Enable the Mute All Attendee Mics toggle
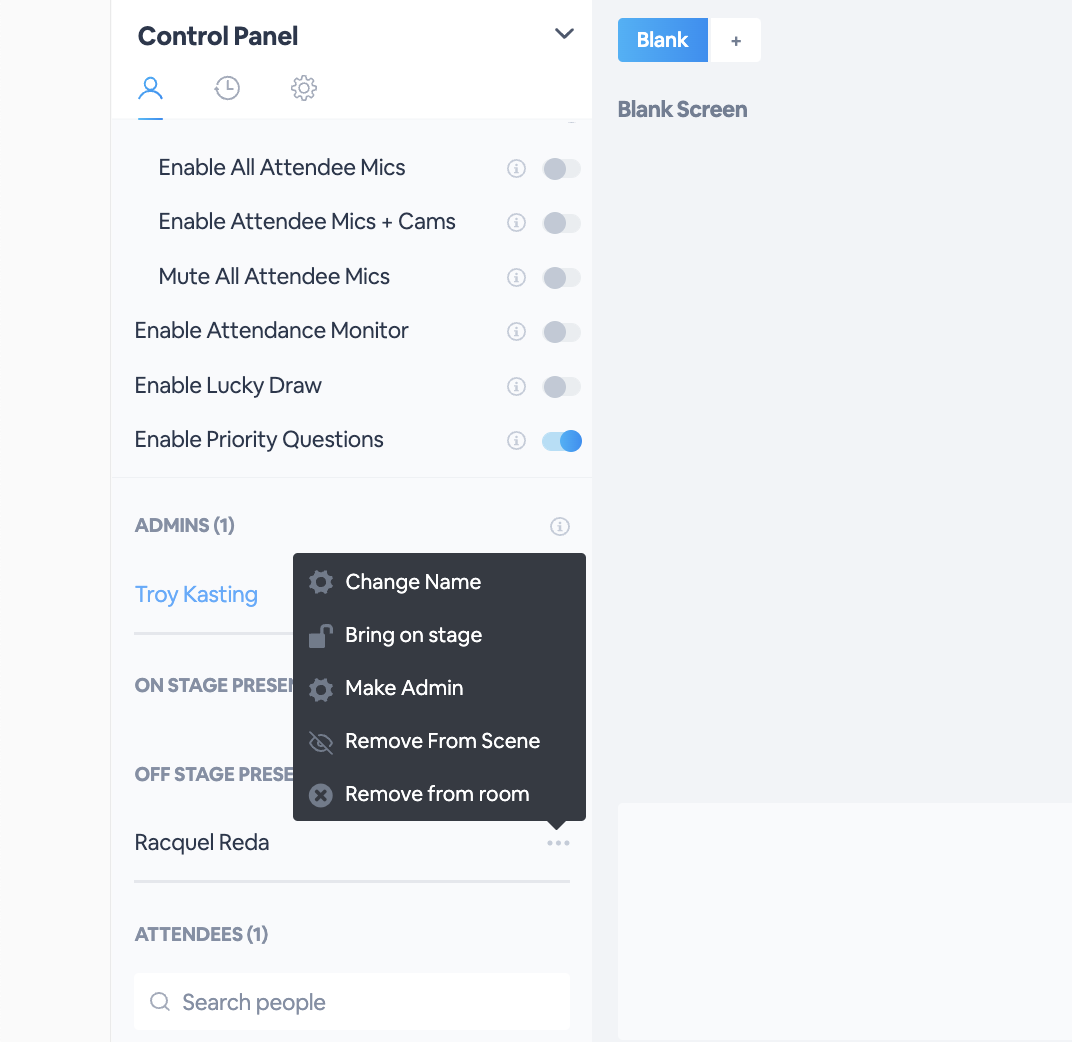 click(x=561, y=277)
